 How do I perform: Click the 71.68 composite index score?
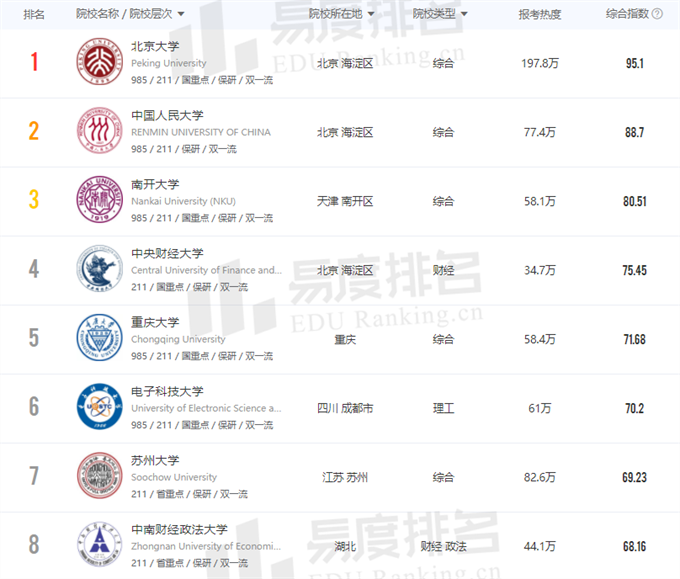[635, 339]
